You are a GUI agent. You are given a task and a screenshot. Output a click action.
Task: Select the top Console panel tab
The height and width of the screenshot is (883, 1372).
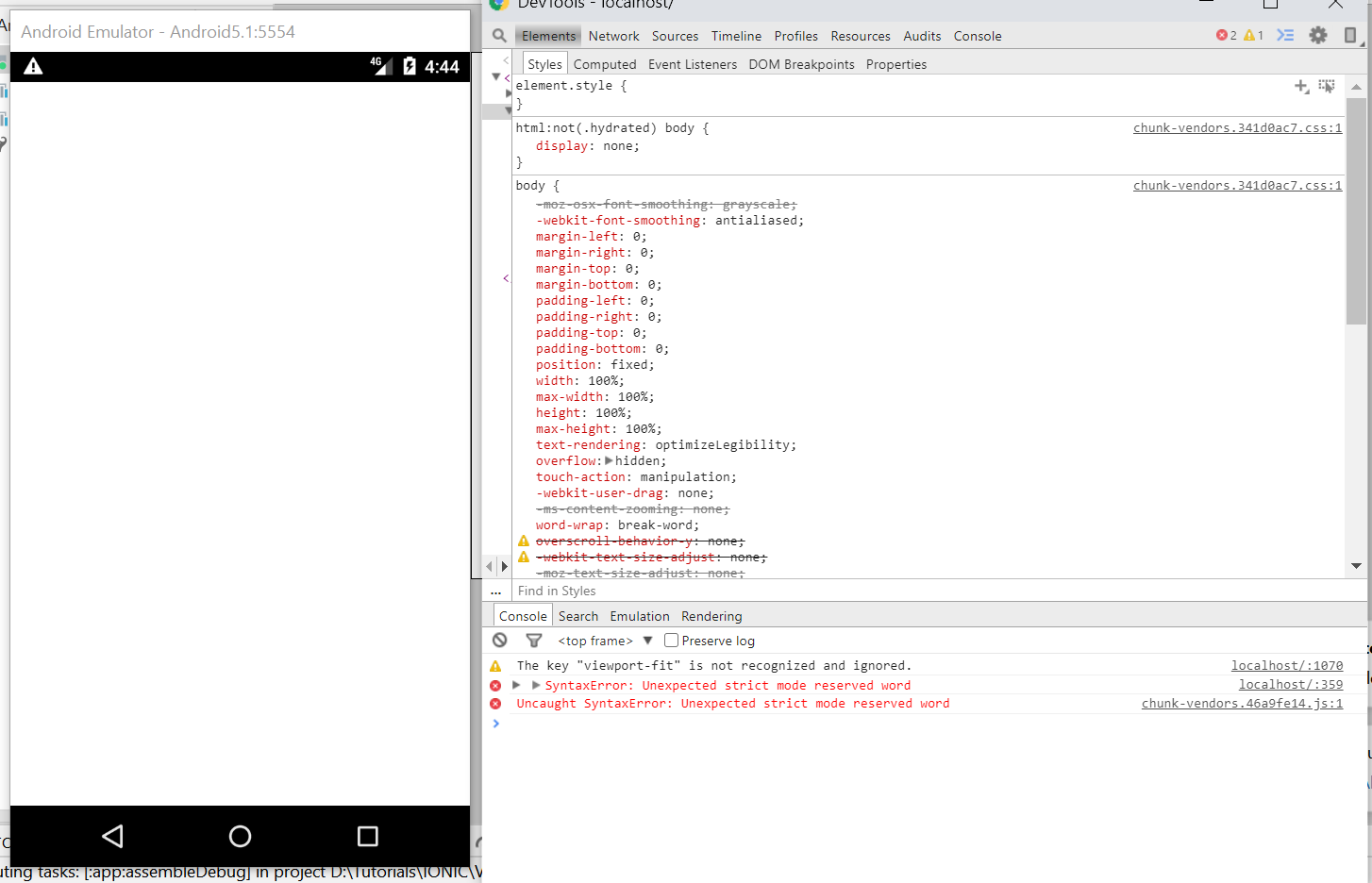[x=978, y=36]
